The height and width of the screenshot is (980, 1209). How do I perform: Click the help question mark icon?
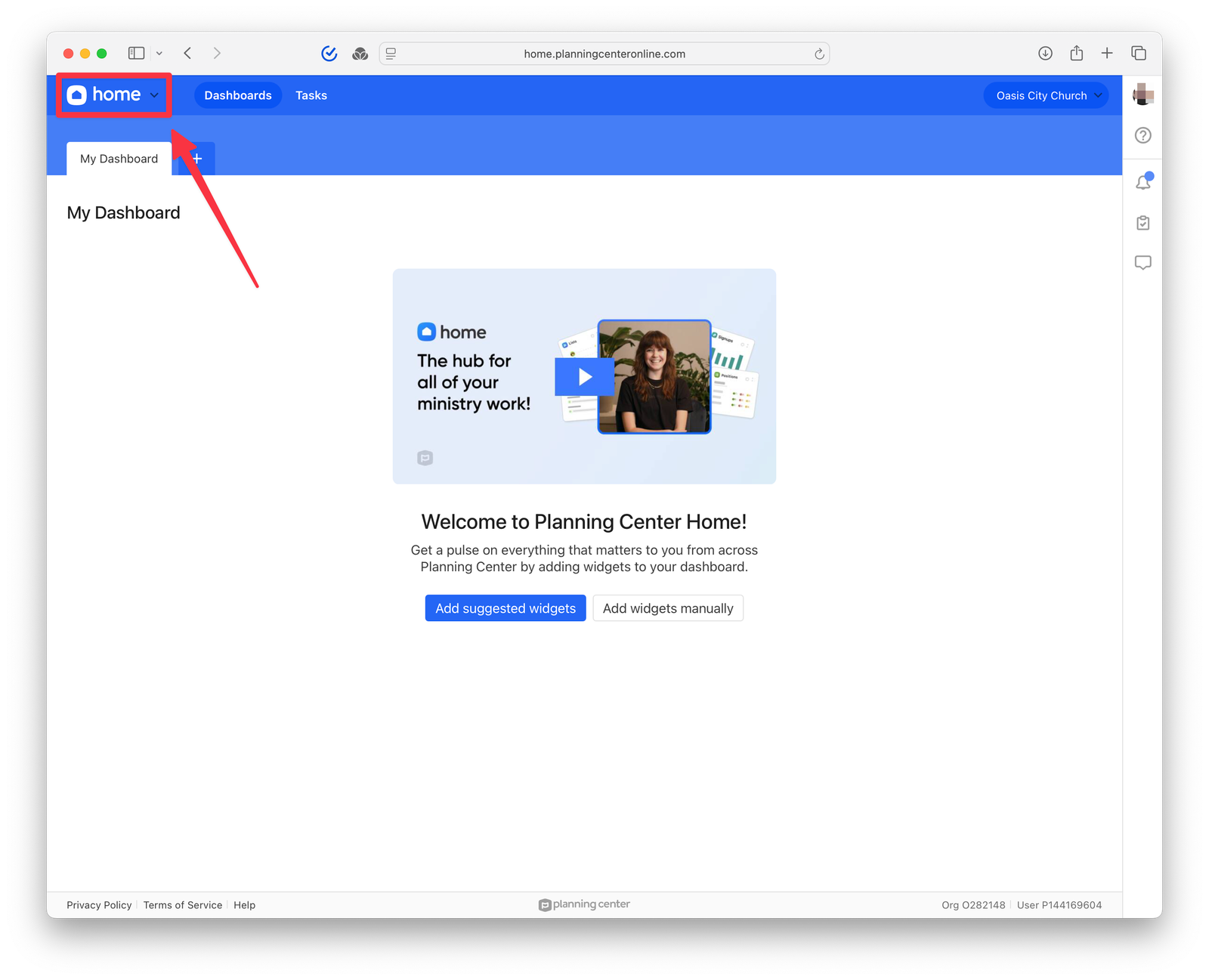(1143, 135)
